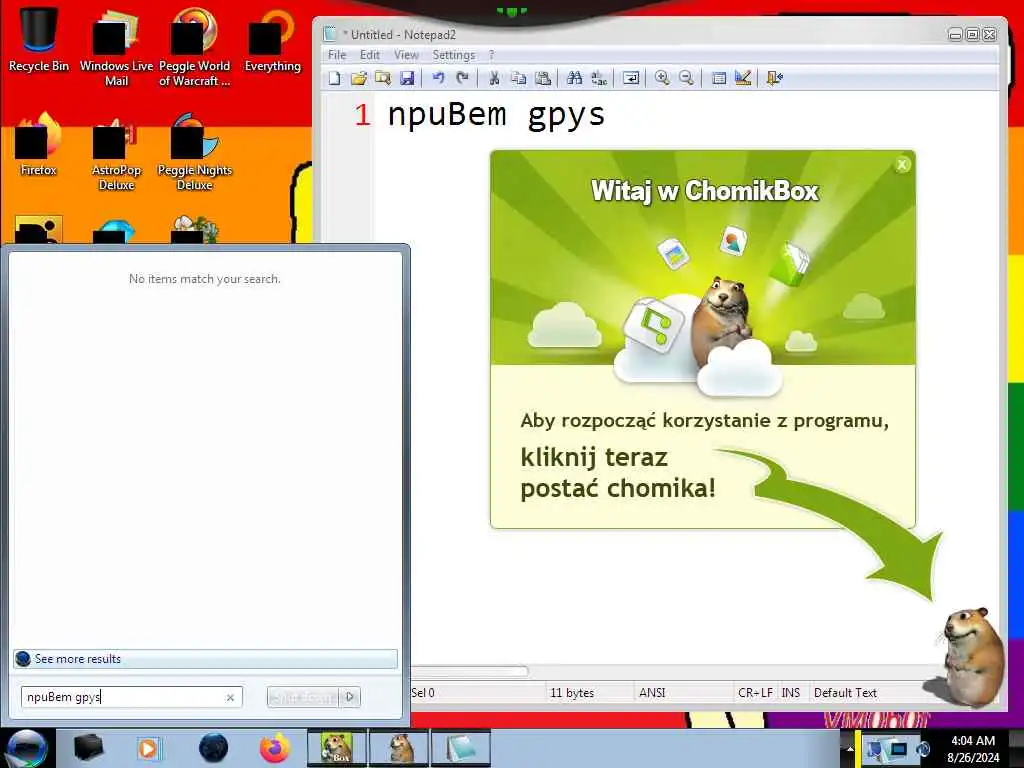Zoom in with the magnifier plus icon
Viewport: 1024px width, 768px height.
pyautogui.click(x=662, y=78)
